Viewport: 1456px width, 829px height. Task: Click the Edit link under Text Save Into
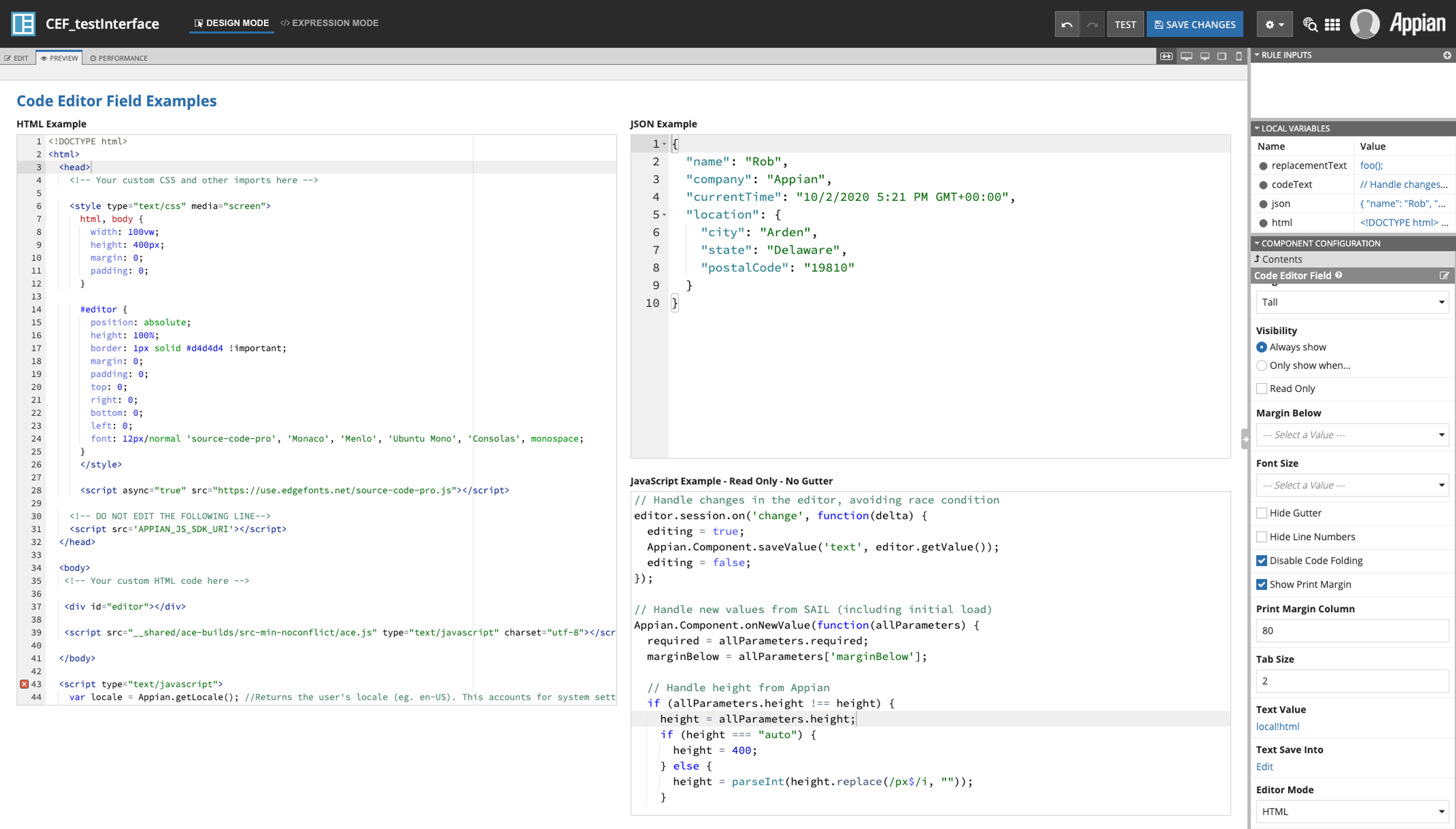click(1264, 767)
